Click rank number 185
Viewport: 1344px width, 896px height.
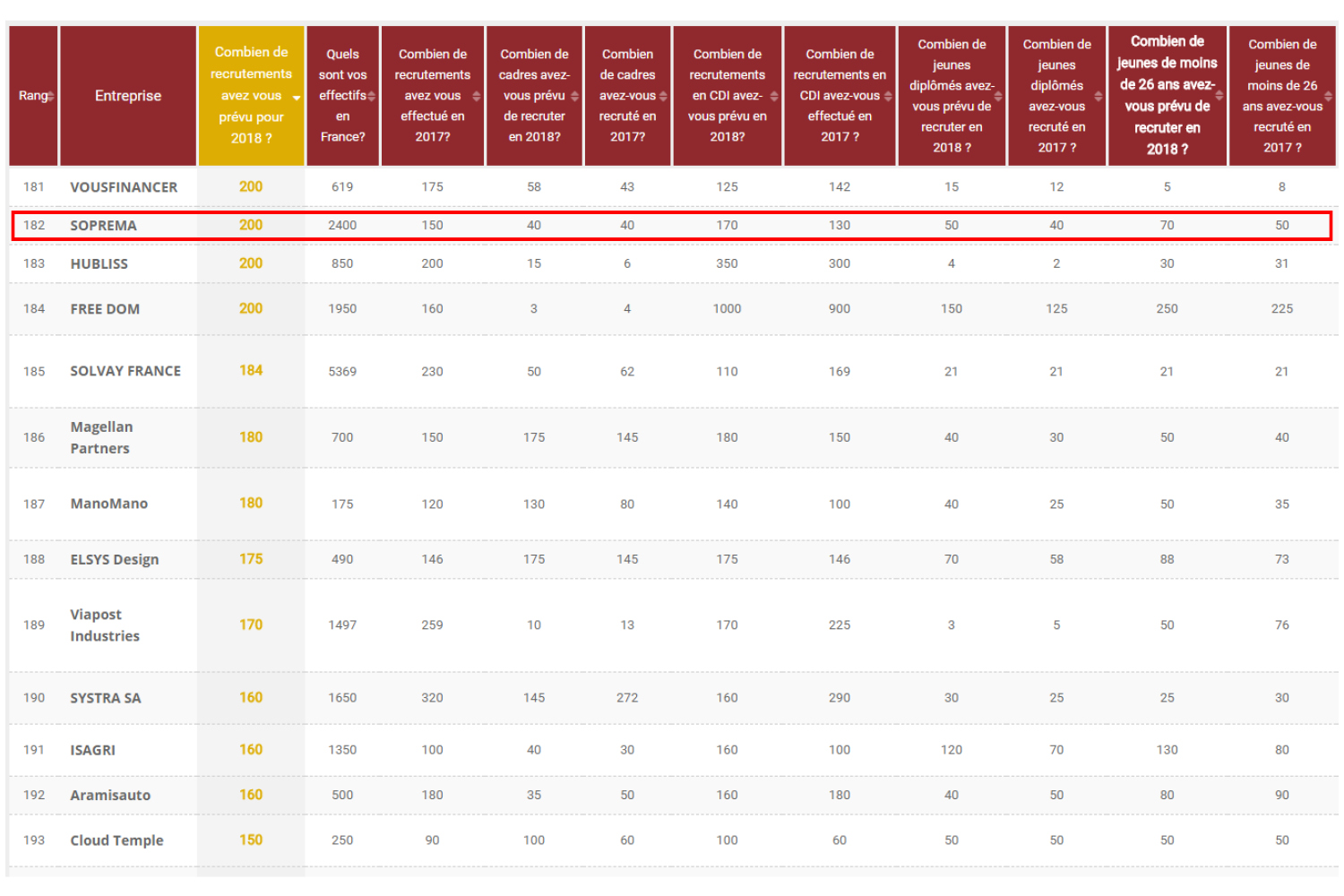click(x=34, y=371)
